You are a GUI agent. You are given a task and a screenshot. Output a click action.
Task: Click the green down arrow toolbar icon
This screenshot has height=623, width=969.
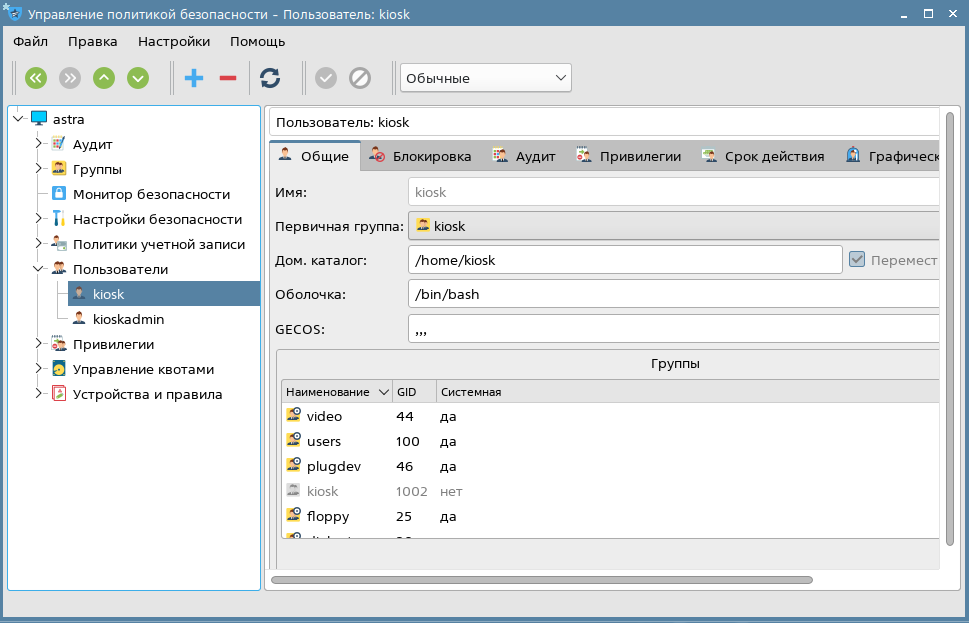pyautogui.click(x=138, y=78)
